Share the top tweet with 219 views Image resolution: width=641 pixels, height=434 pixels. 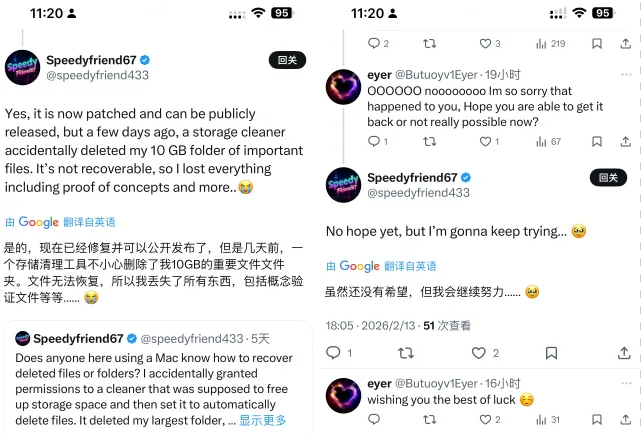(625, 44)
